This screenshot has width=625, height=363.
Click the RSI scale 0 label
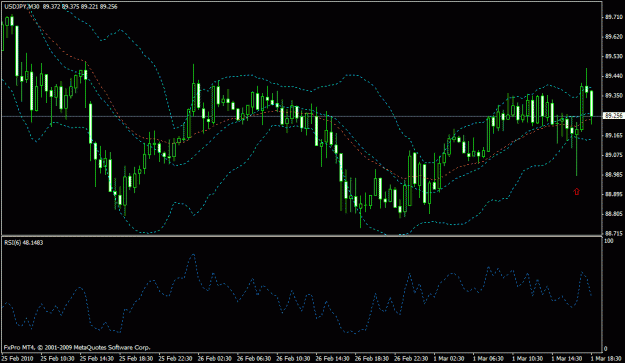[x=606, y=349]
